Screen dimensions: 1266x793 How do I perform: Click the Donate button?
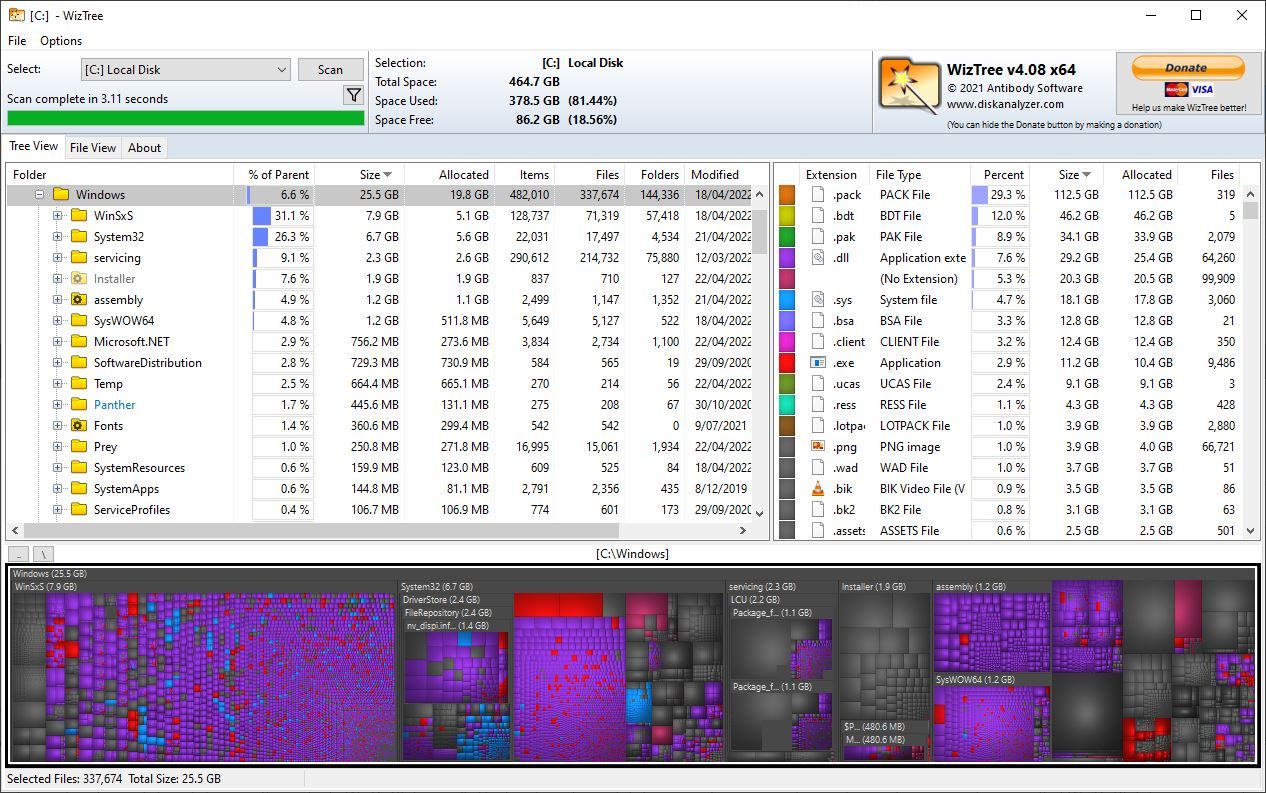click(x=1187, y=68)
